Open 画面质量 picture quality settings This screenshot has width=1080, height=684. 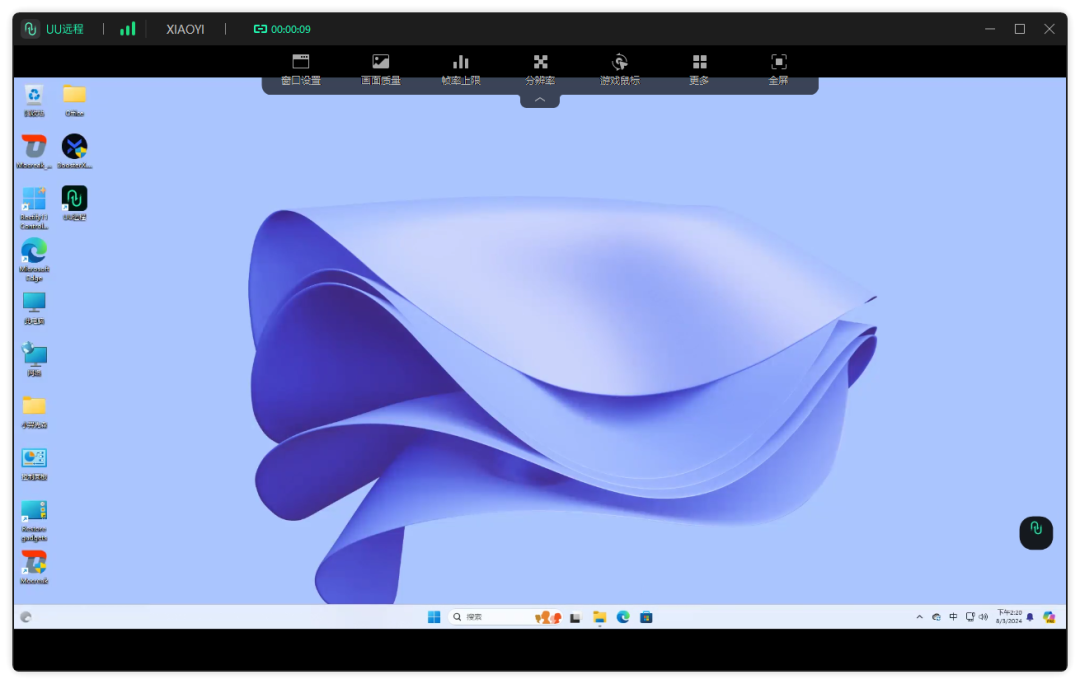(380, 69)
